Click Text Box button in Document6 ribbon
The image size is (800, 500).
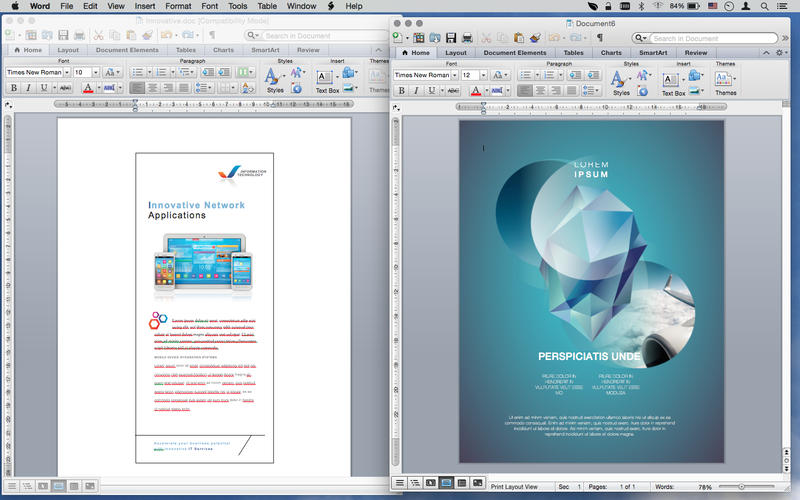pos(673,80)
